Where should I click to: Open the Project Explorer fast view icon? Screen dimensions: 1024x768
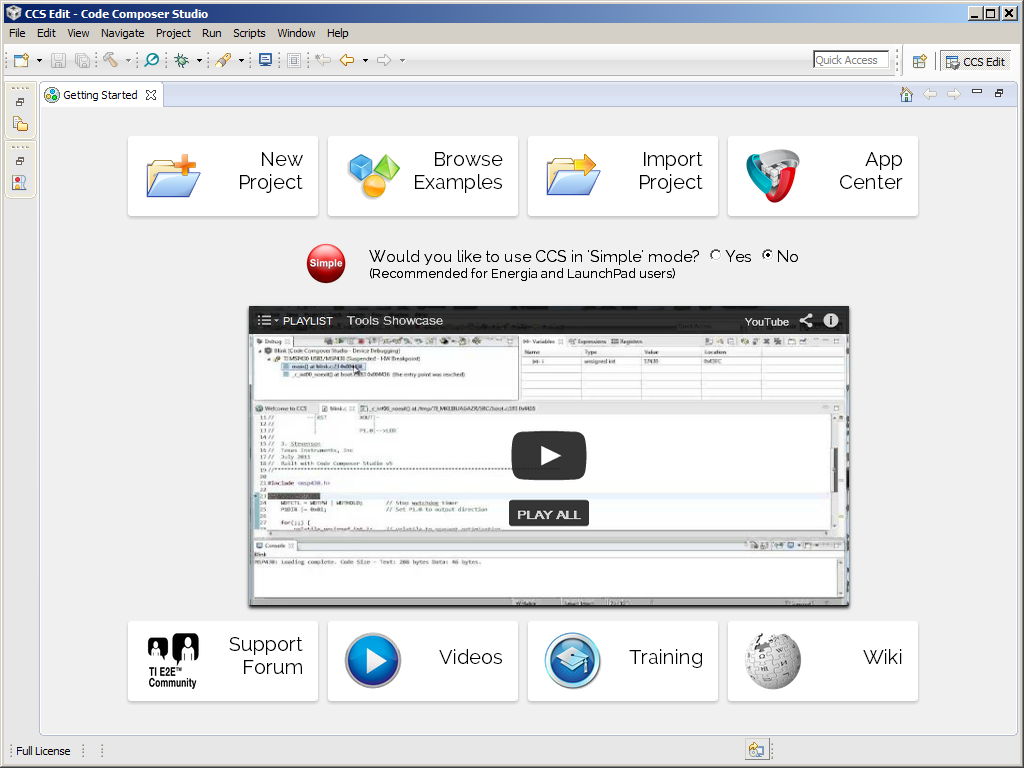pyautogui.click(x=20, y=123)
